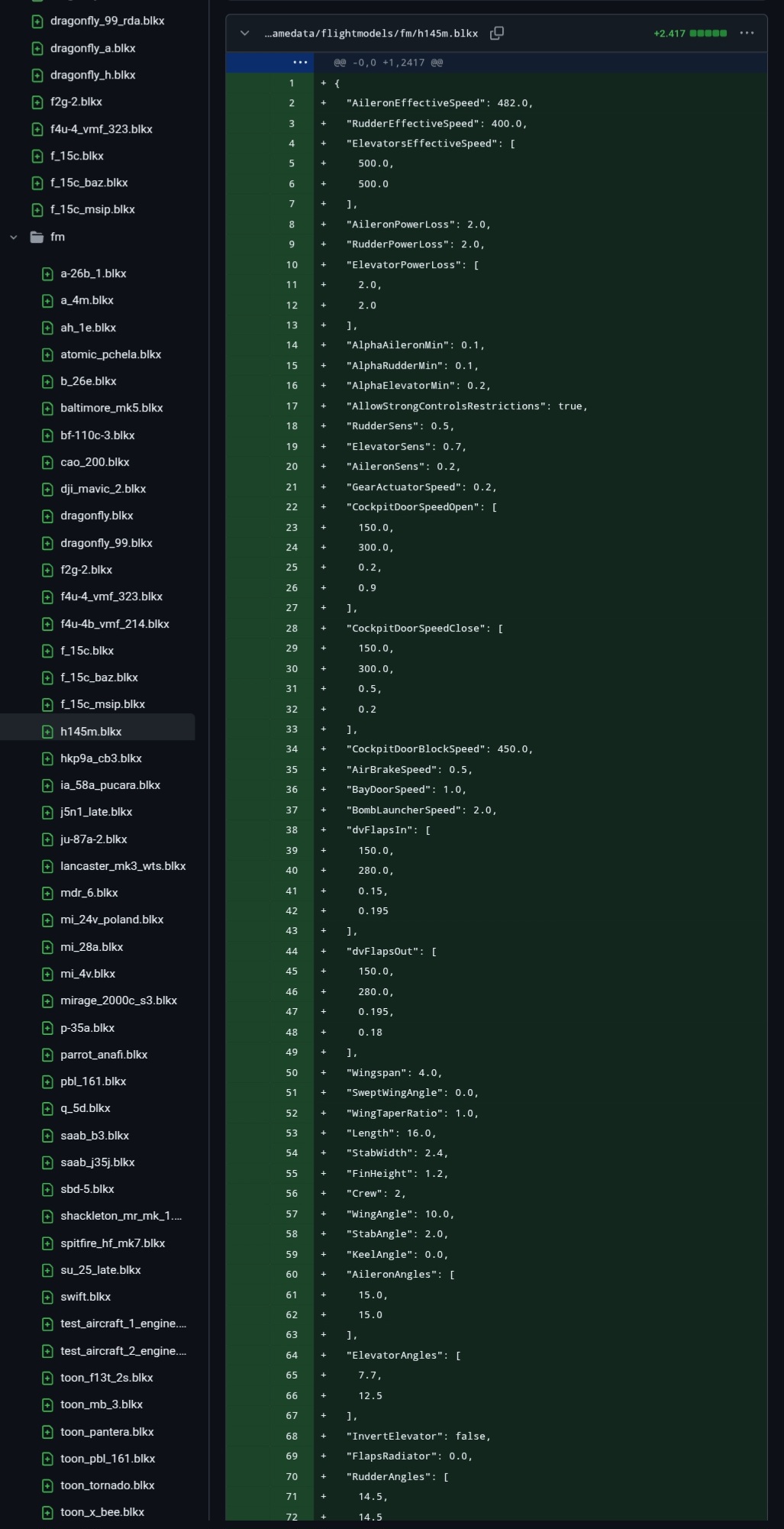Viewport: 784px width, 1529px height.
Task: Click the diff icon beside mi_28a.blkx
Action: (47, 947)
